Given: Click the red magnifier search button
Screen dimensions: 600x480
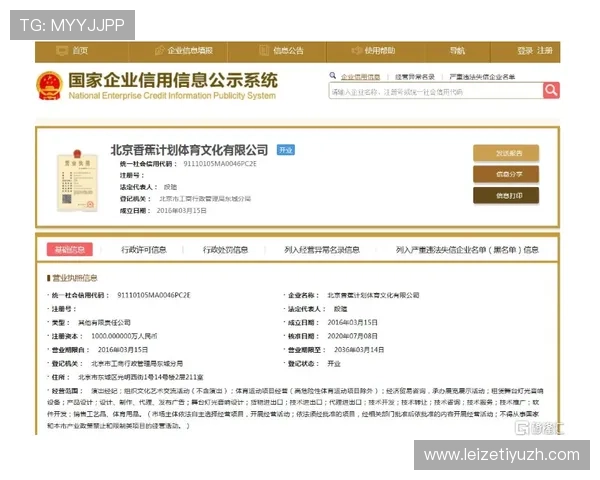Looking at the screenshot, I should [x=551, y=91].
